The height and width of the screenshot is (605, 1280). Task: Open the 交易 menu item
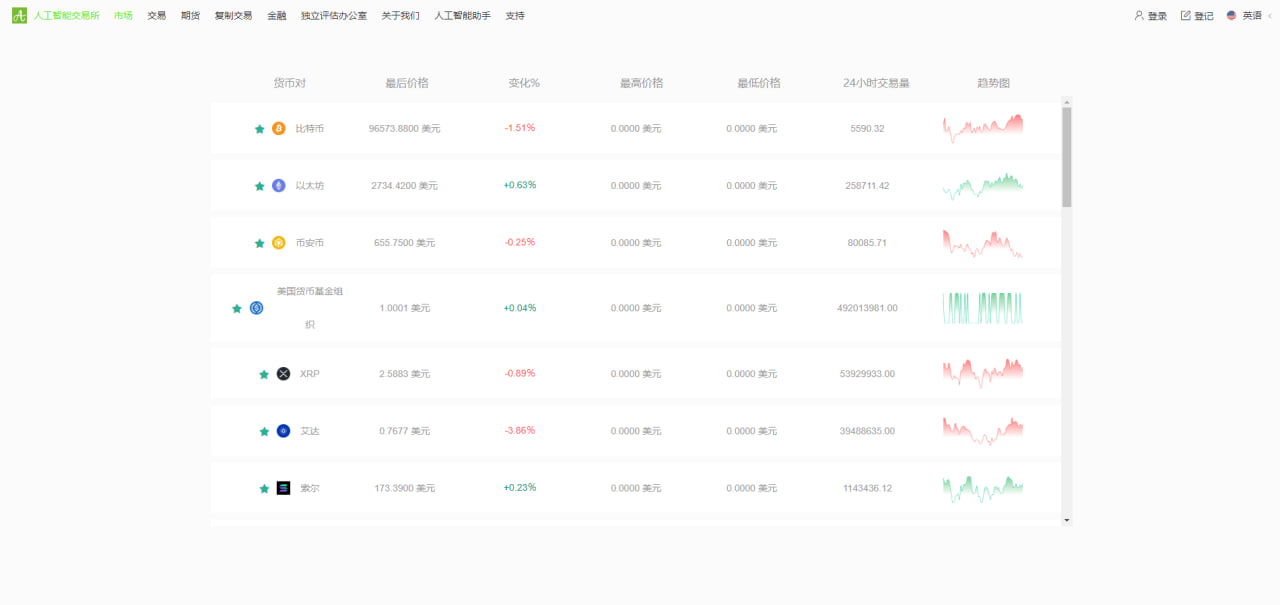point(157,16)
